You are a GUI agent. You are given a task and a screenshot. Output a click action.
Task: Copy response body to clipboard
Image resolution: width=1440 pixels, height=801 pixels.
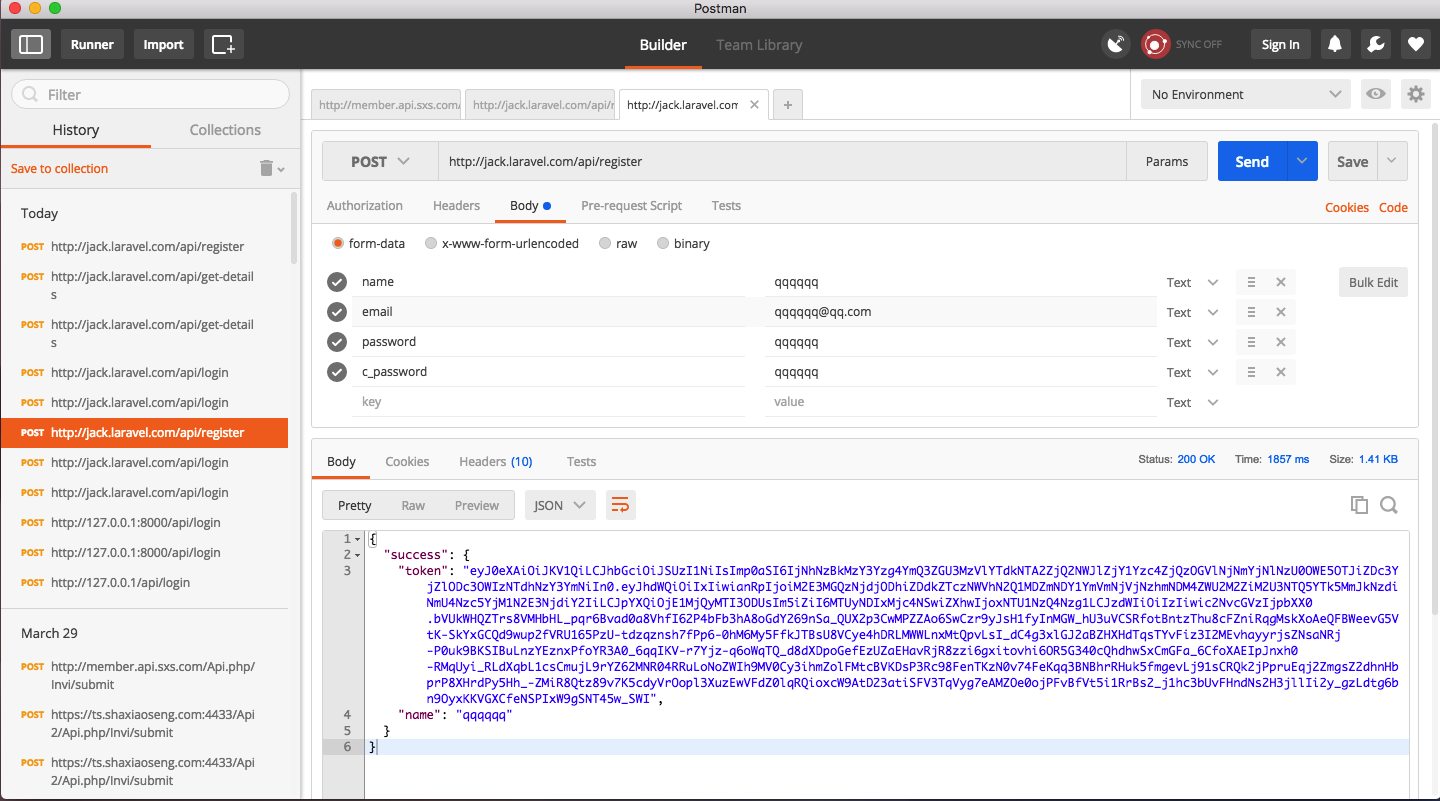click(x=1358, y=505)
